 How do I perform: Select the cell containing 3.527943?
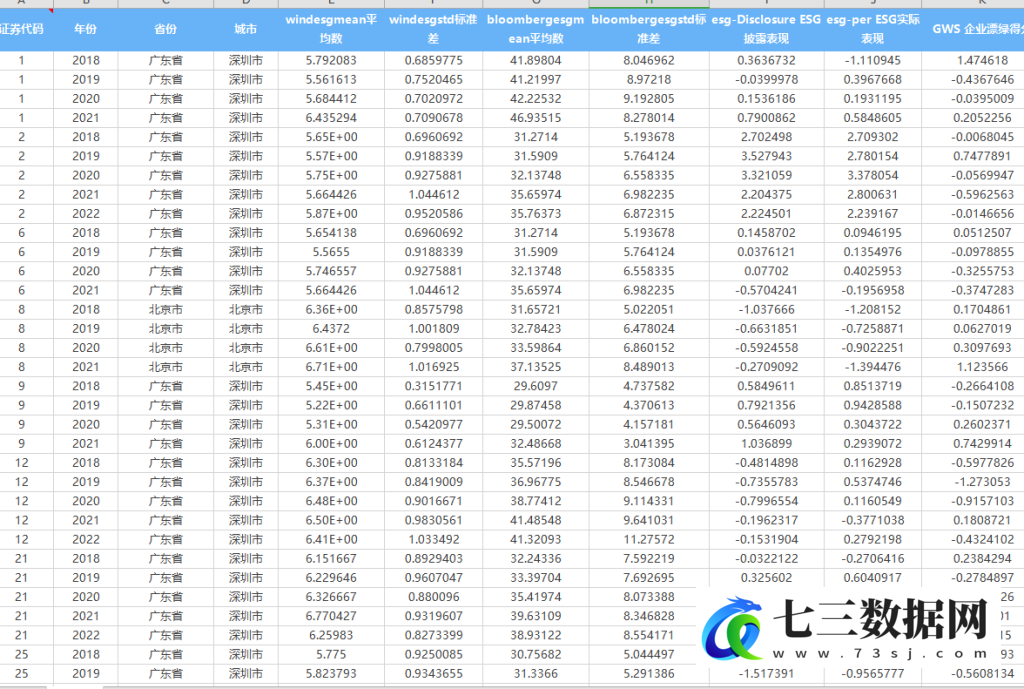766,156
